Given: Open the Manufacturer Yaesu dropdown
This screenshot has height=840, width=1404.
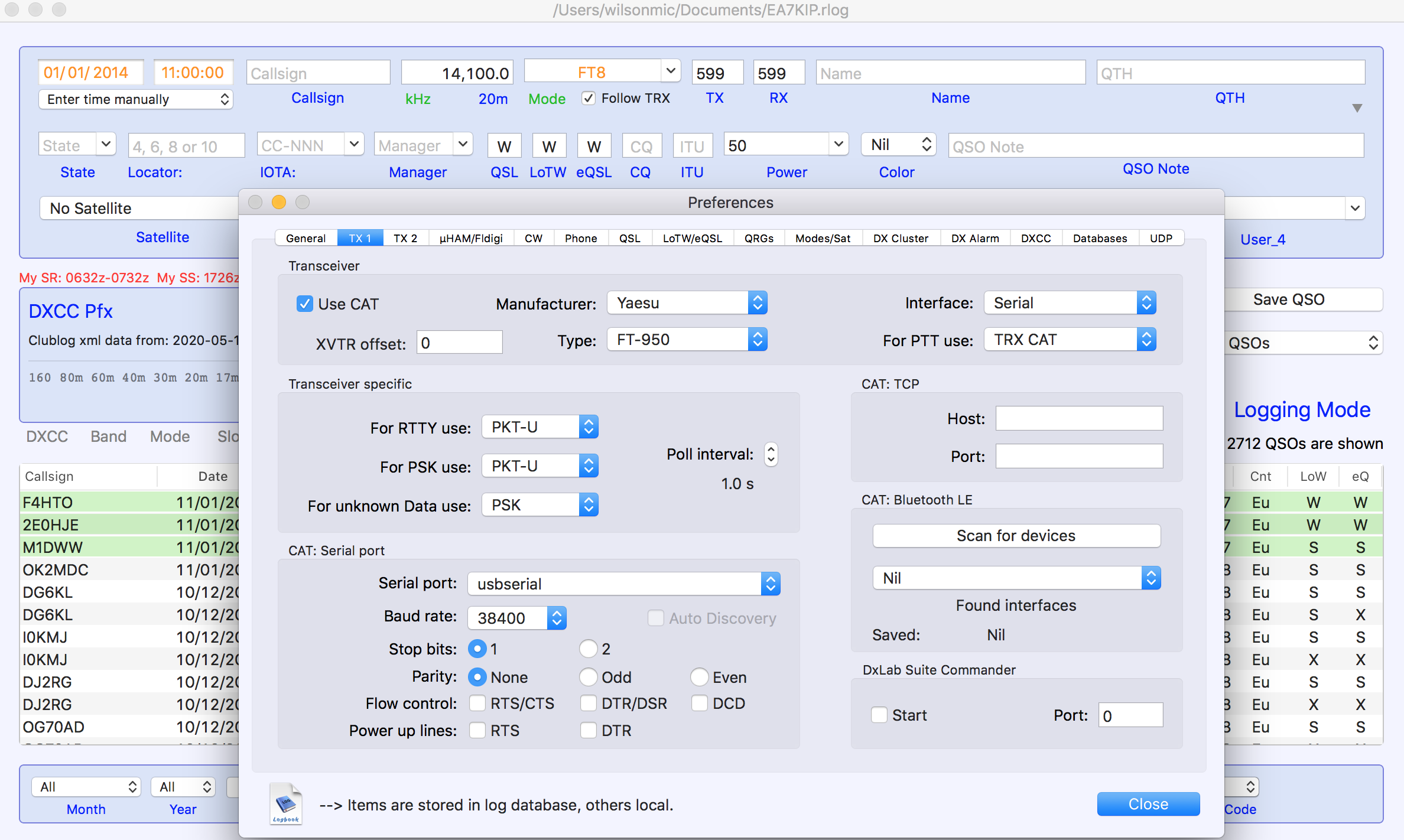Looking at the screenshot, I should (687, 303).
